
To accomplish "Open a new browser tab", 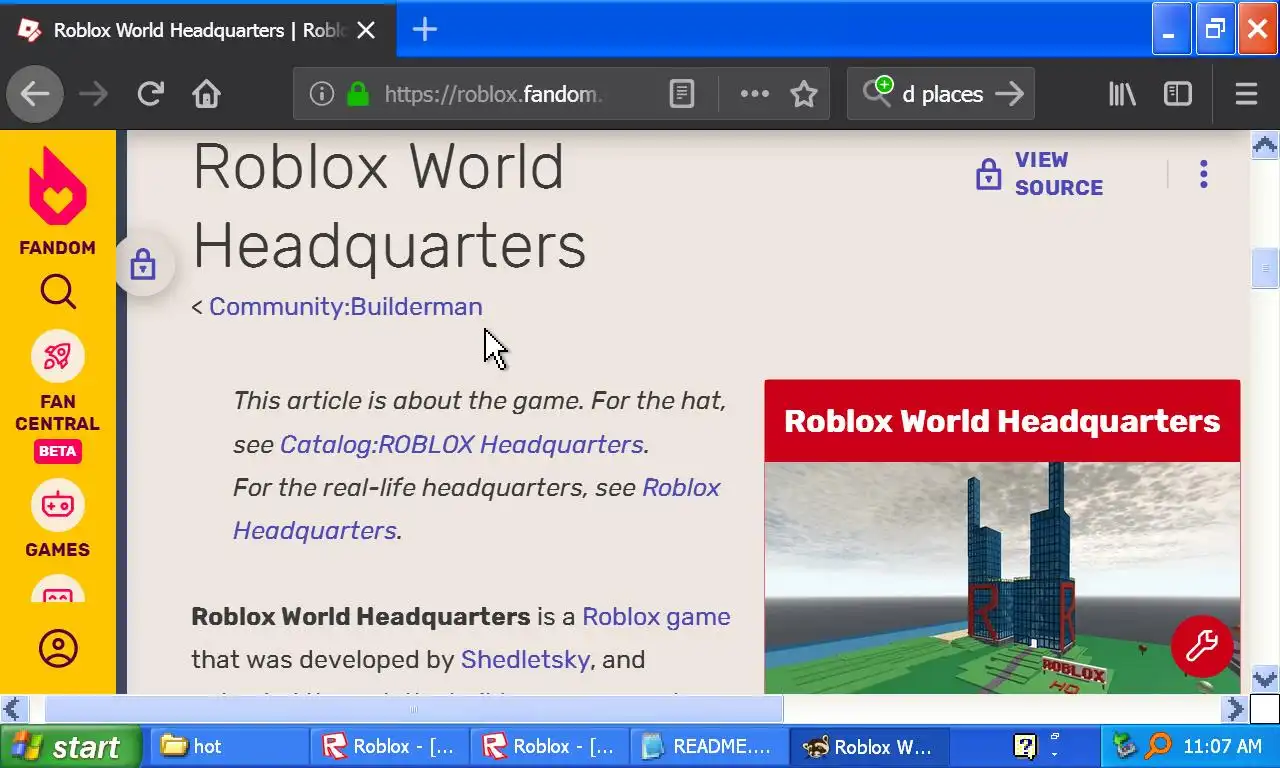I will [425, 30].
